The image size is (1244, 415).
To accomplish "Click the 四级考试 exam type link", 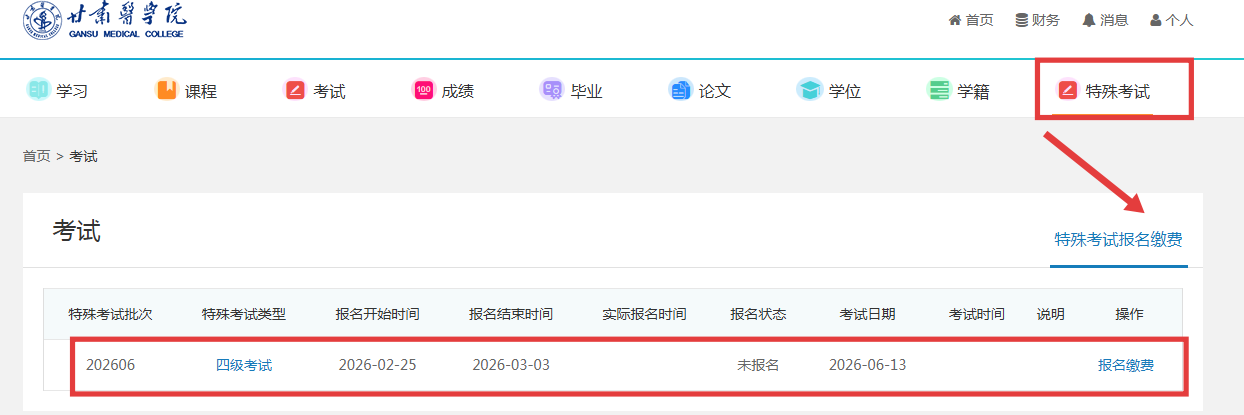I will coord(244,365).
